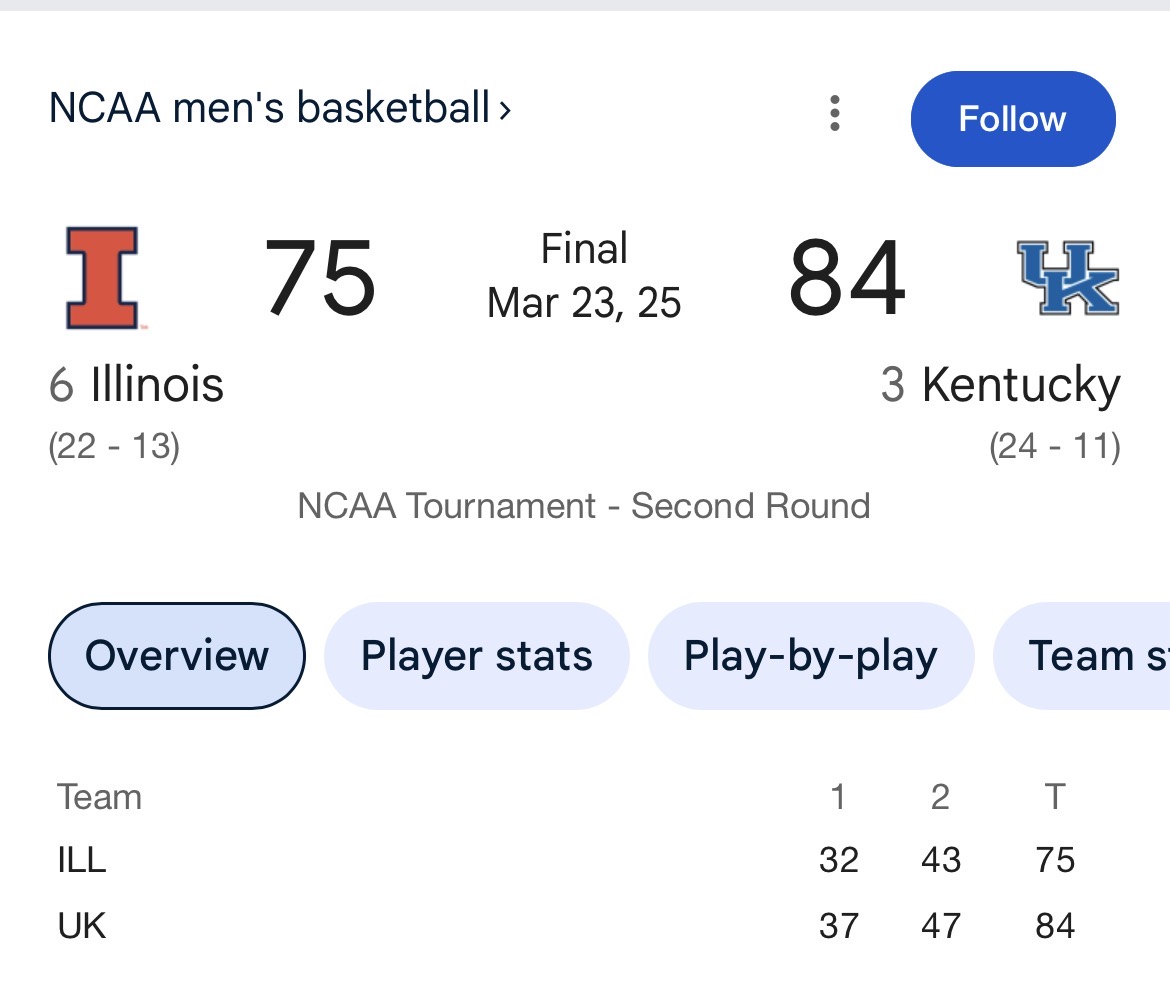
Task: Click Illinois record (22 - 13)
Action: point(114,446)
